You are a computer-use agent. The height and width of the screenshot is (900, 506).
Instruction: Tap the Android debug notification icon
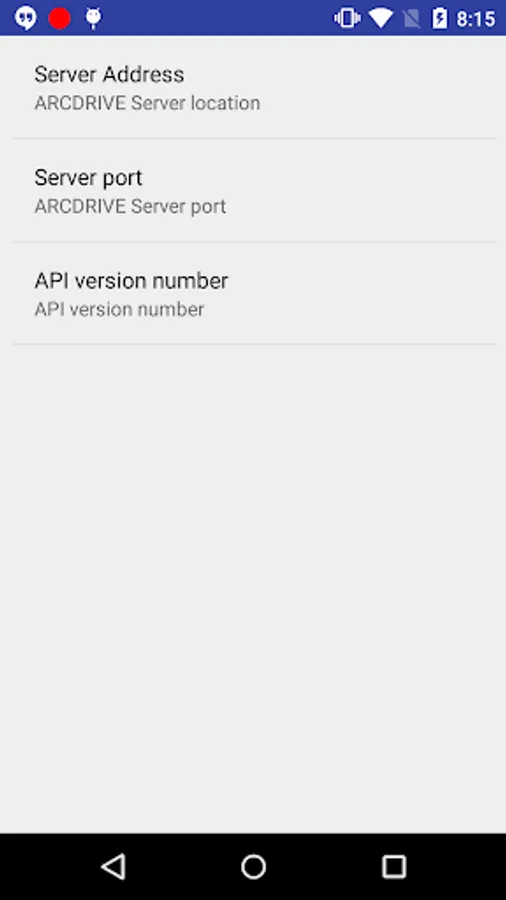click(93, 18)
